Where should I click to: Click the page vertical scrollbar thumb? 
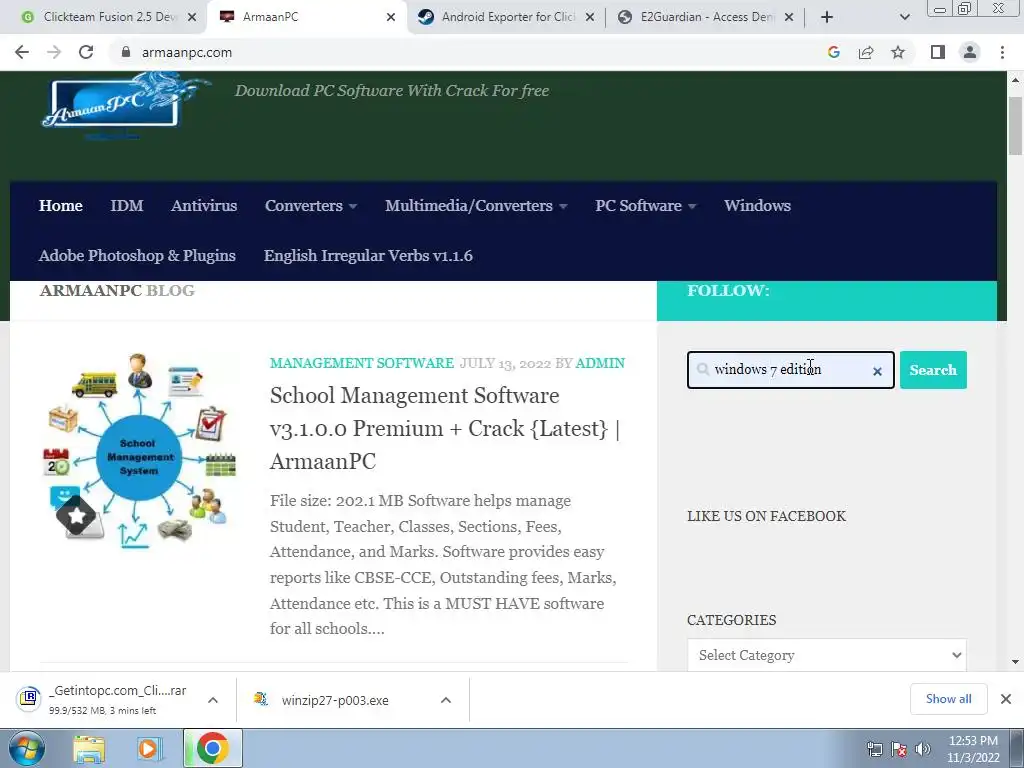click(1015, 125)
